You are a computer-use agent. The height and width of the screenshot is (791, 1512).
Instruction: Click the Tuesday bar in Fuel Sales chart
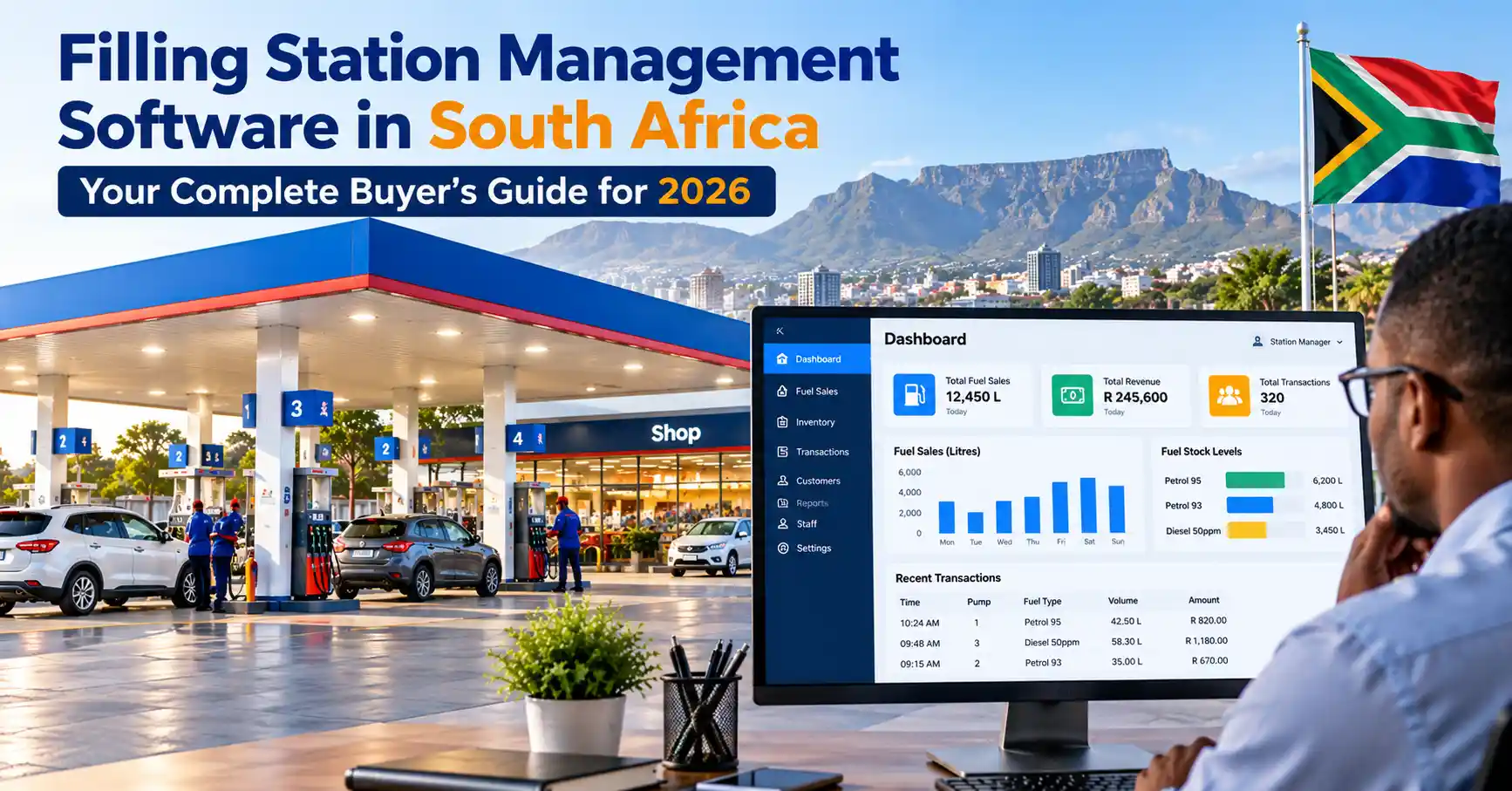tap(976, 522)
